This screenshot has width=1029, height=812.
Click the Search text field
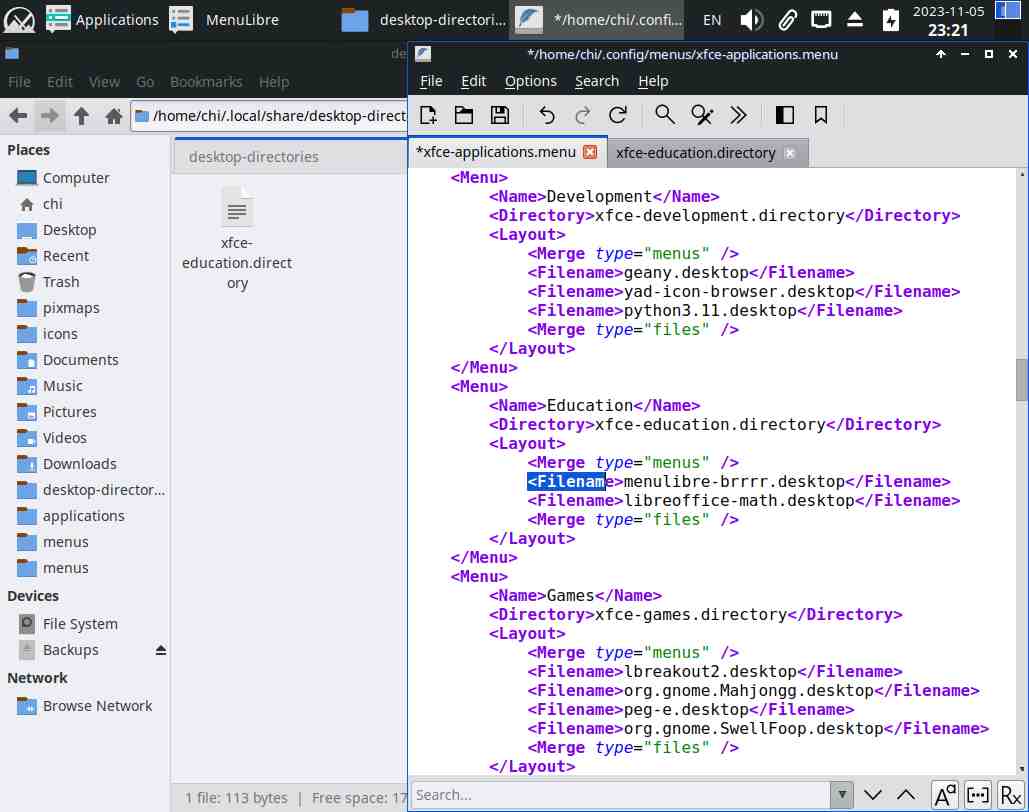(620, 795)
